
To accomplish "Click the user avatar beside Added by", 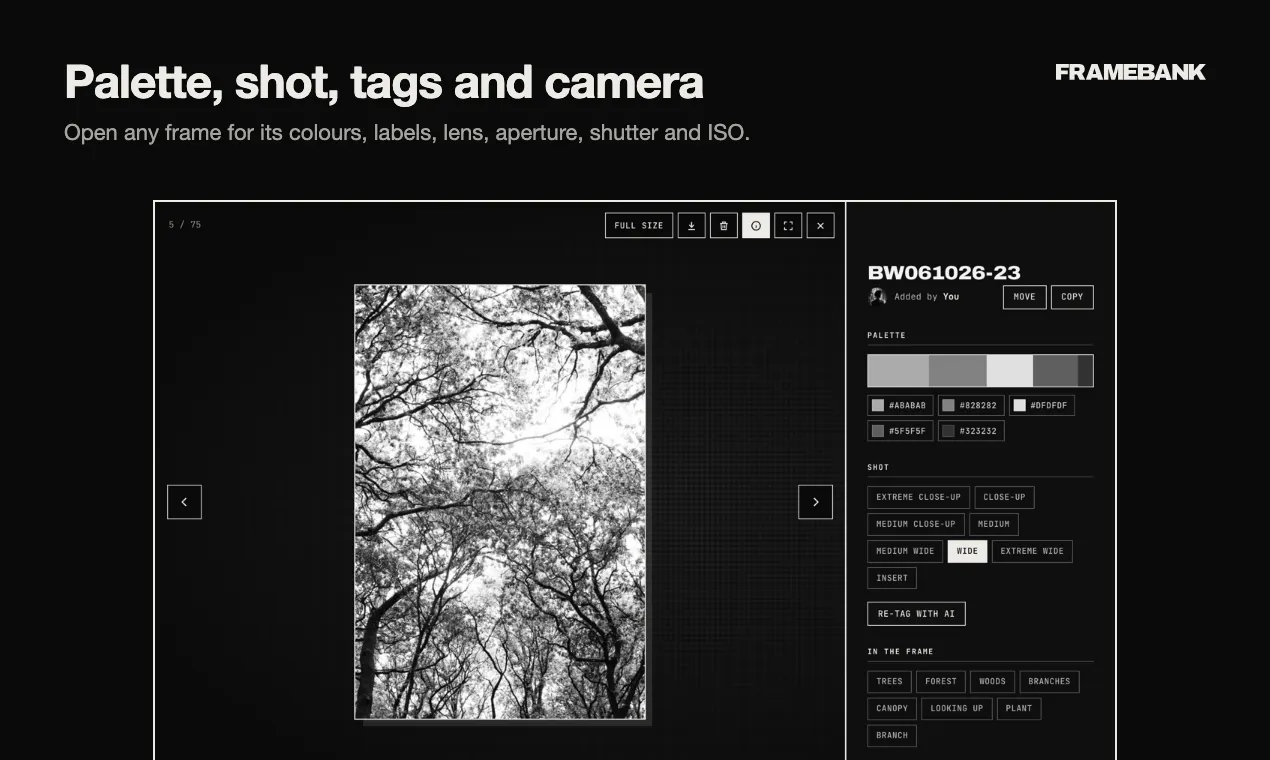I will (878, 296).
